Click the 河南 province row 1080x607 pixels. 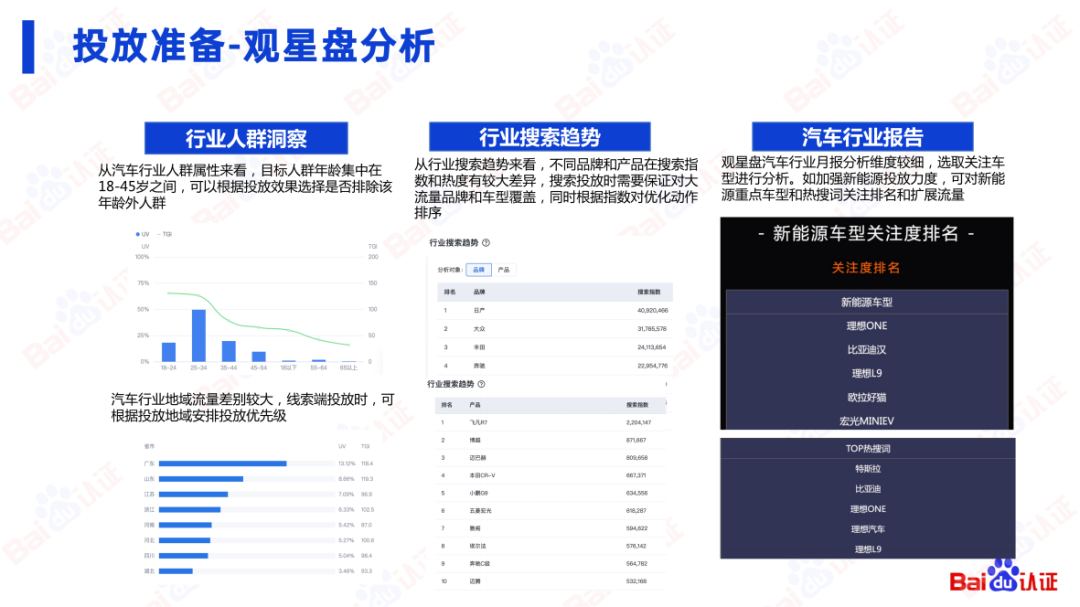[x=260, y=525]
